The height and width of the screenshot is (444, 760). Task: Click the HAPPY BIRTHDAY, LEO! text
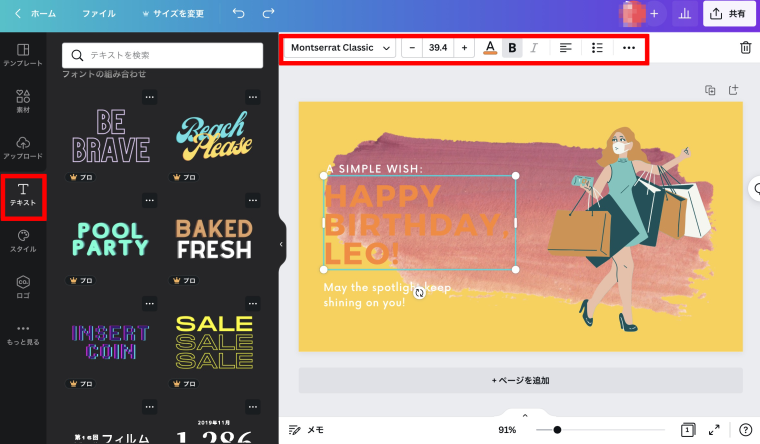pyautogui.click(x=417, y=224)
